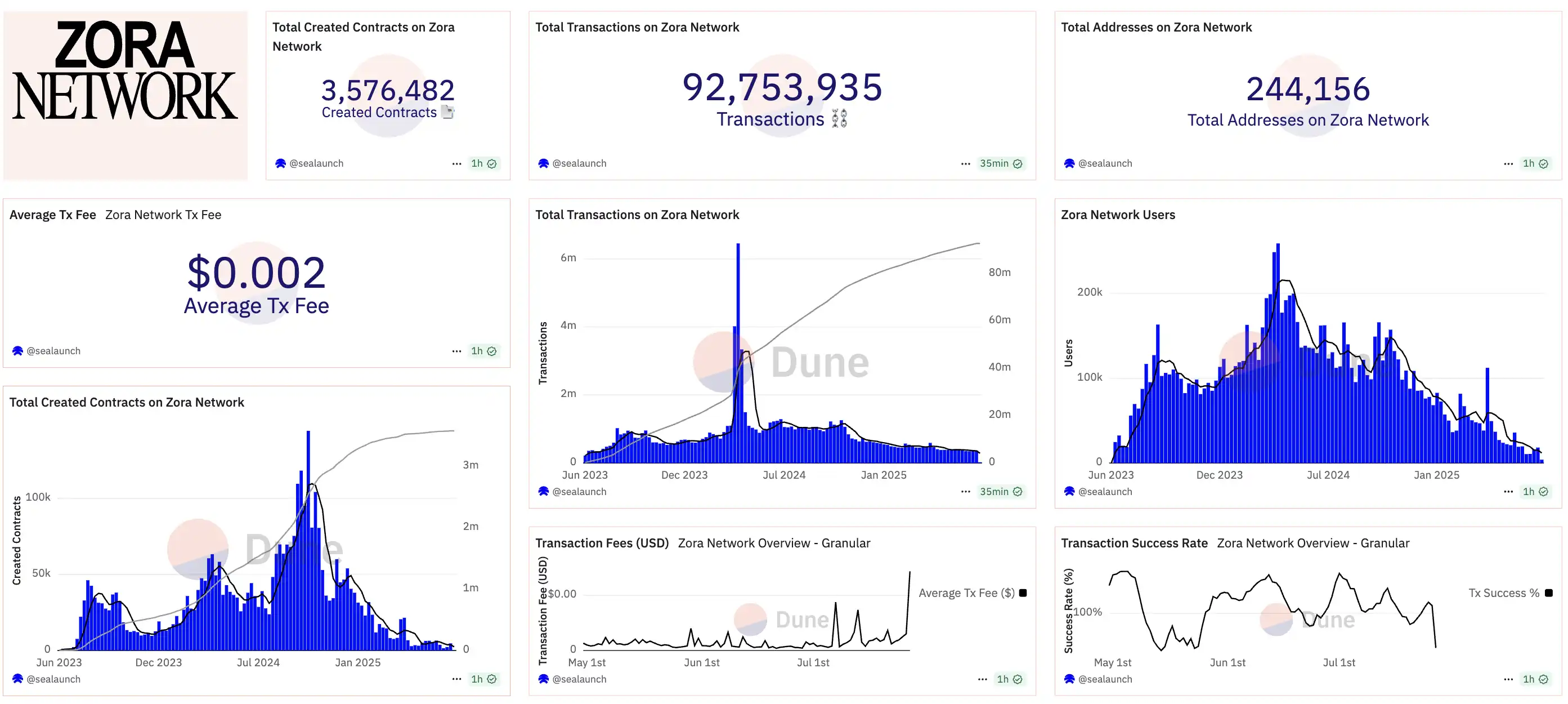The image size is (1568, 704).
Task: Toggle Average Tx Fee ($) legend series
Action: (x=966, y=592)
